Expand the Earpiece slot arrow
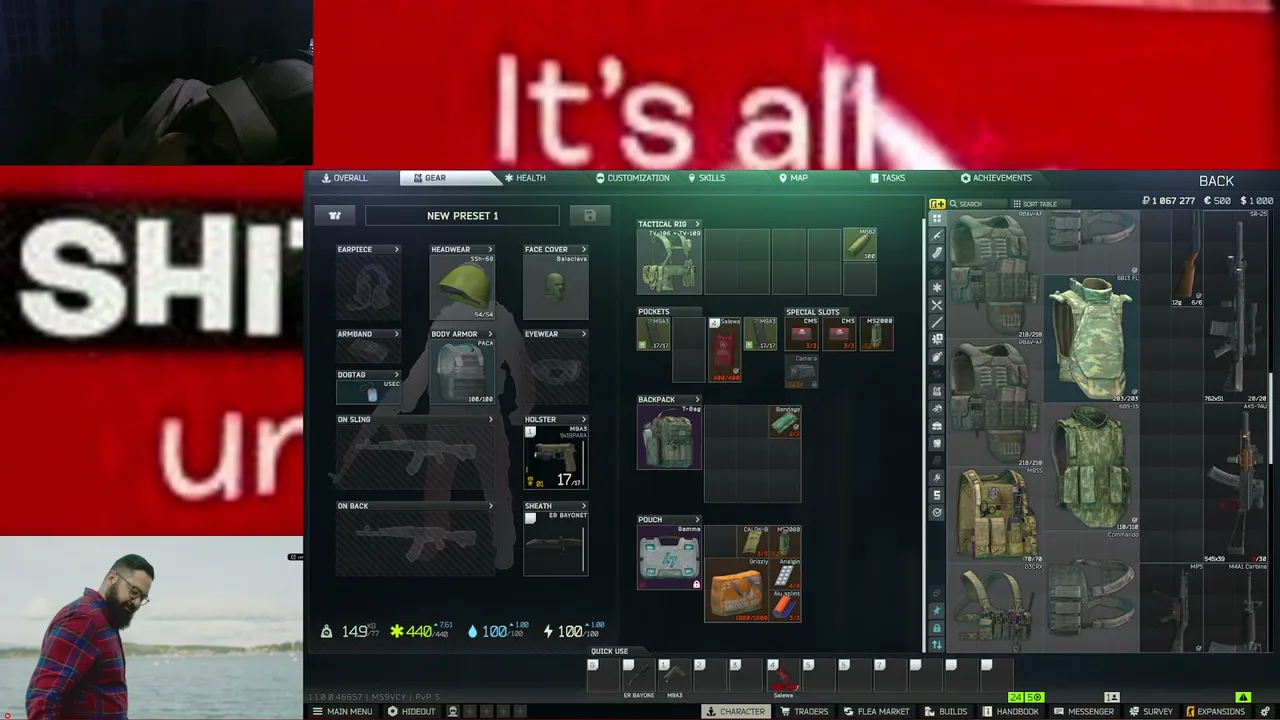The width and height of the screenshot is (1280, 720). 397,249
